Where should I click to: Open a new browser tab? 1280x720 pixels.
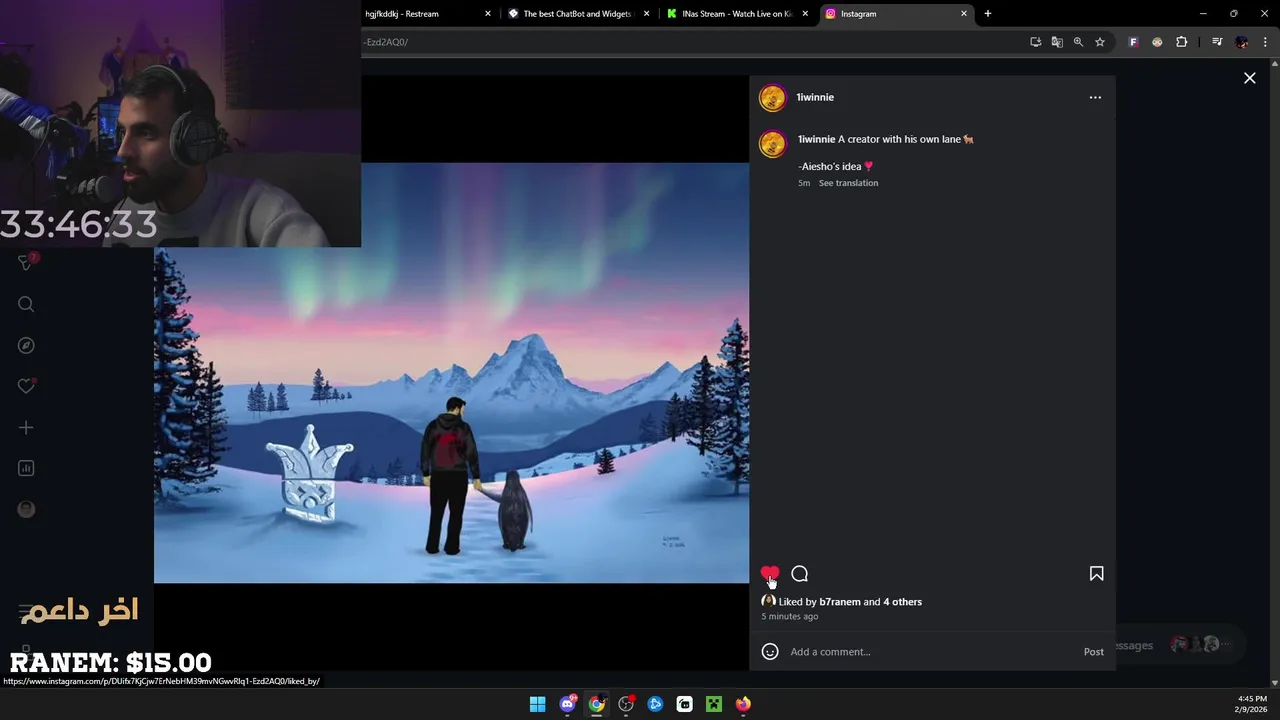[988, 14]
